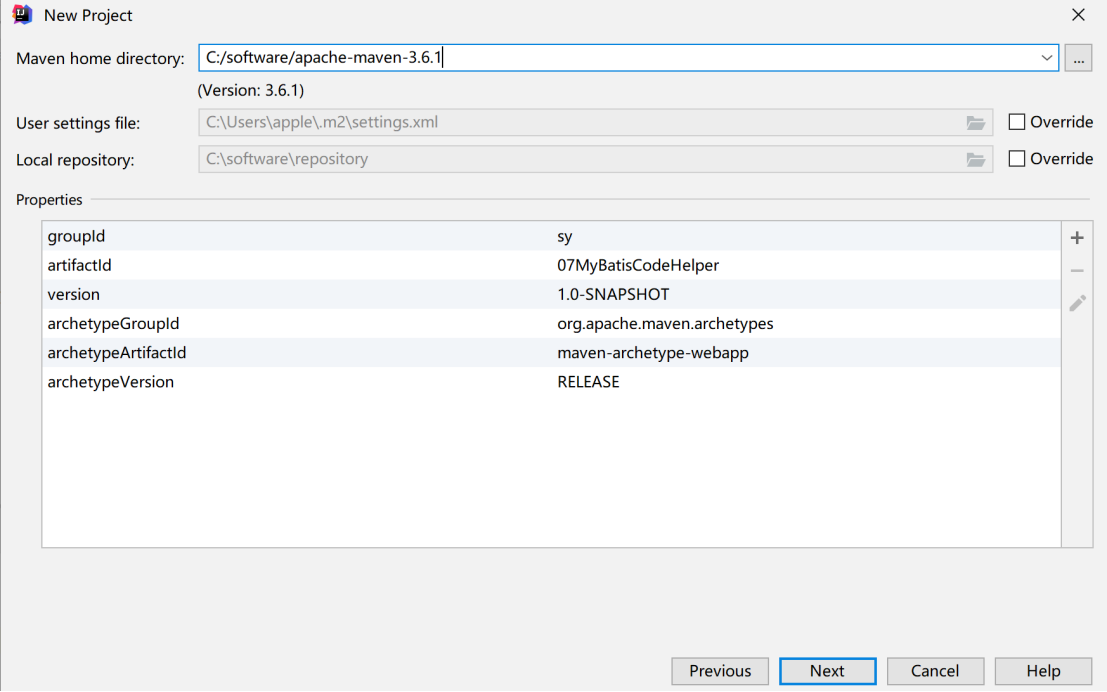Click the value org.apache.maven.archetypes
1107x692 pixels.
(x=665, y=323)
